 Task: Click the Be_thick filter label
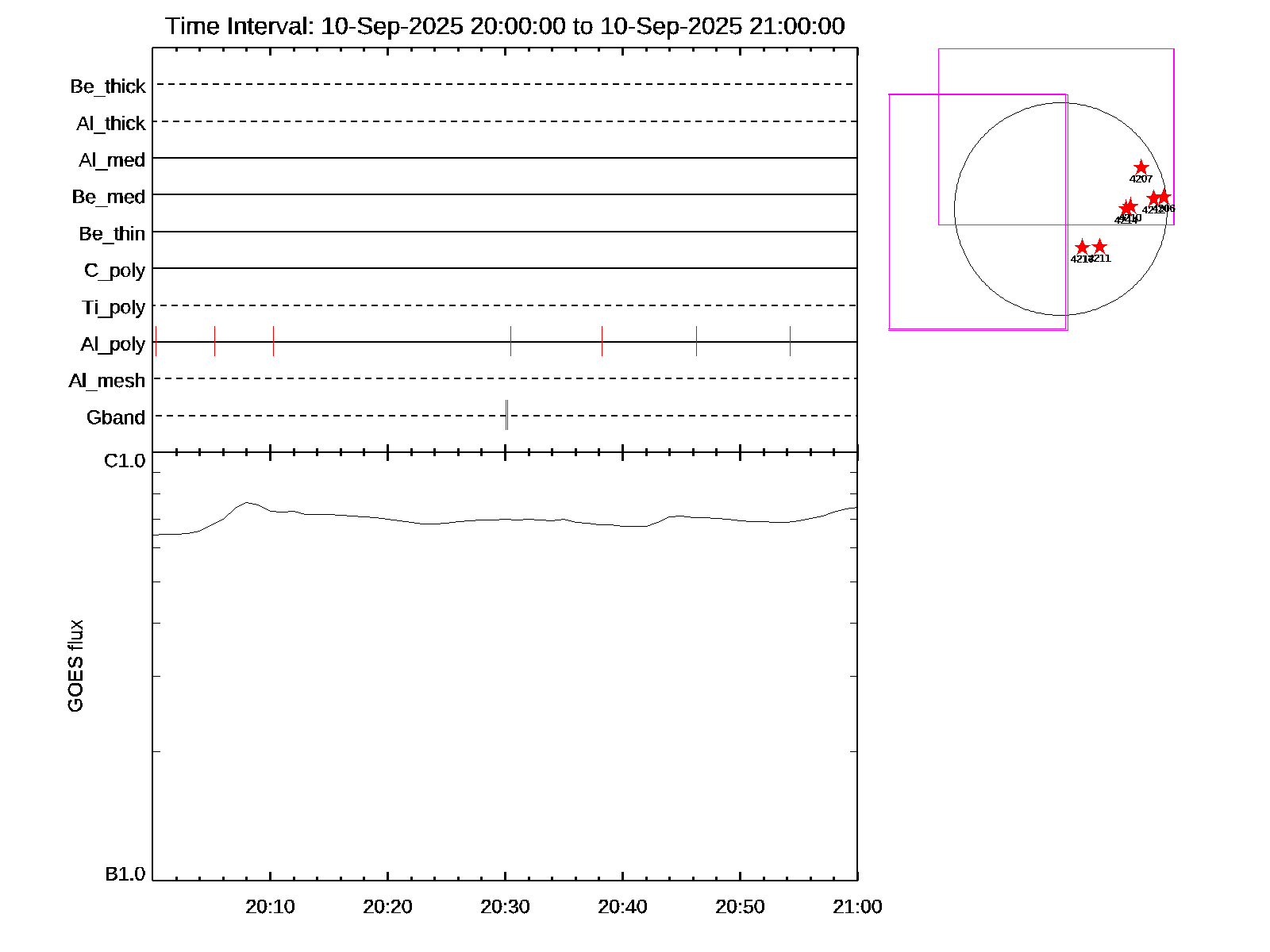pos(108,86)
